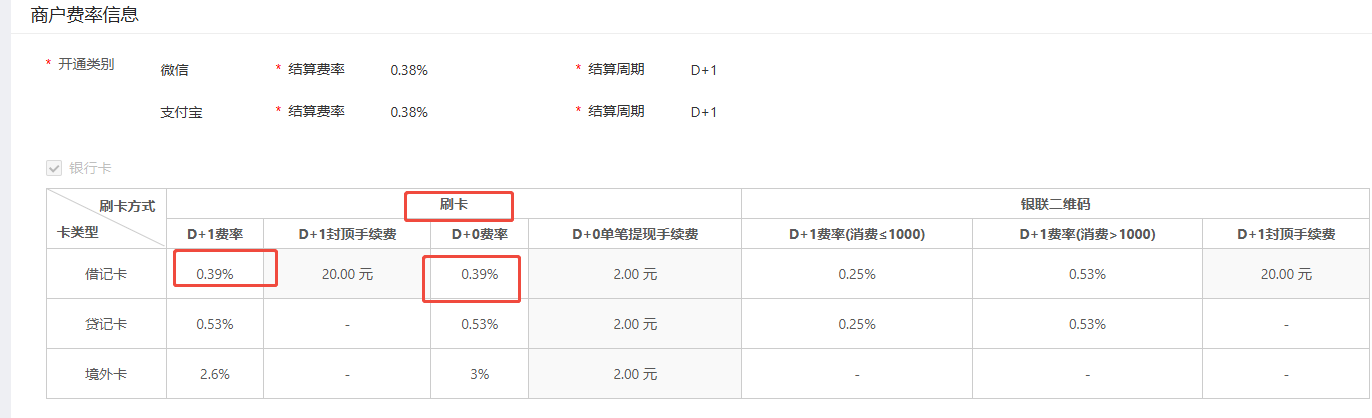1372x418 pixels.
Task: Click the 借记卡 row label
Action: [106, 274]
